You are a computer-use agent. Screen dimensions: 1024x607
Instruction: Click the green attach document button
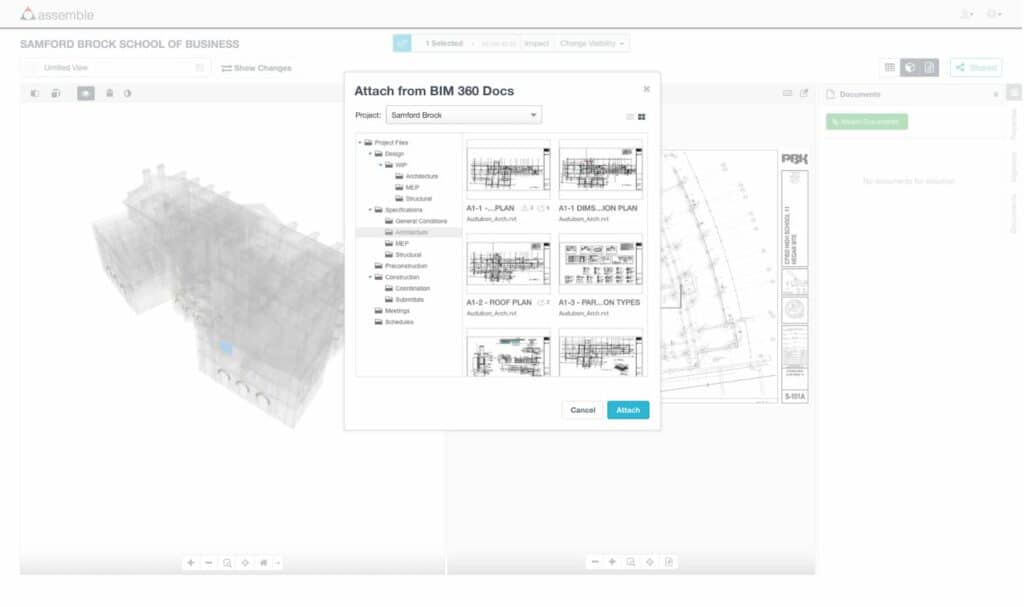tap(867, 122)
